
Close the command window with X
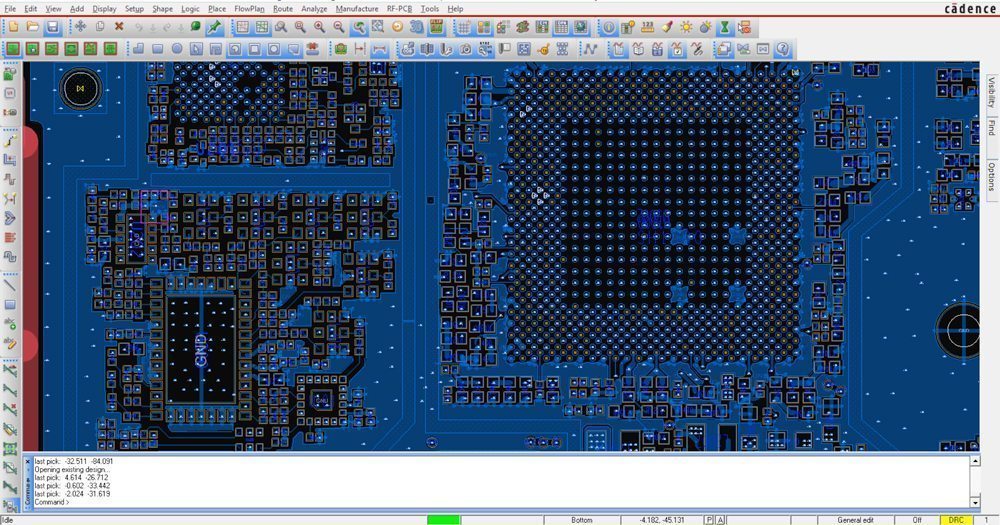(x=27, y=461)
